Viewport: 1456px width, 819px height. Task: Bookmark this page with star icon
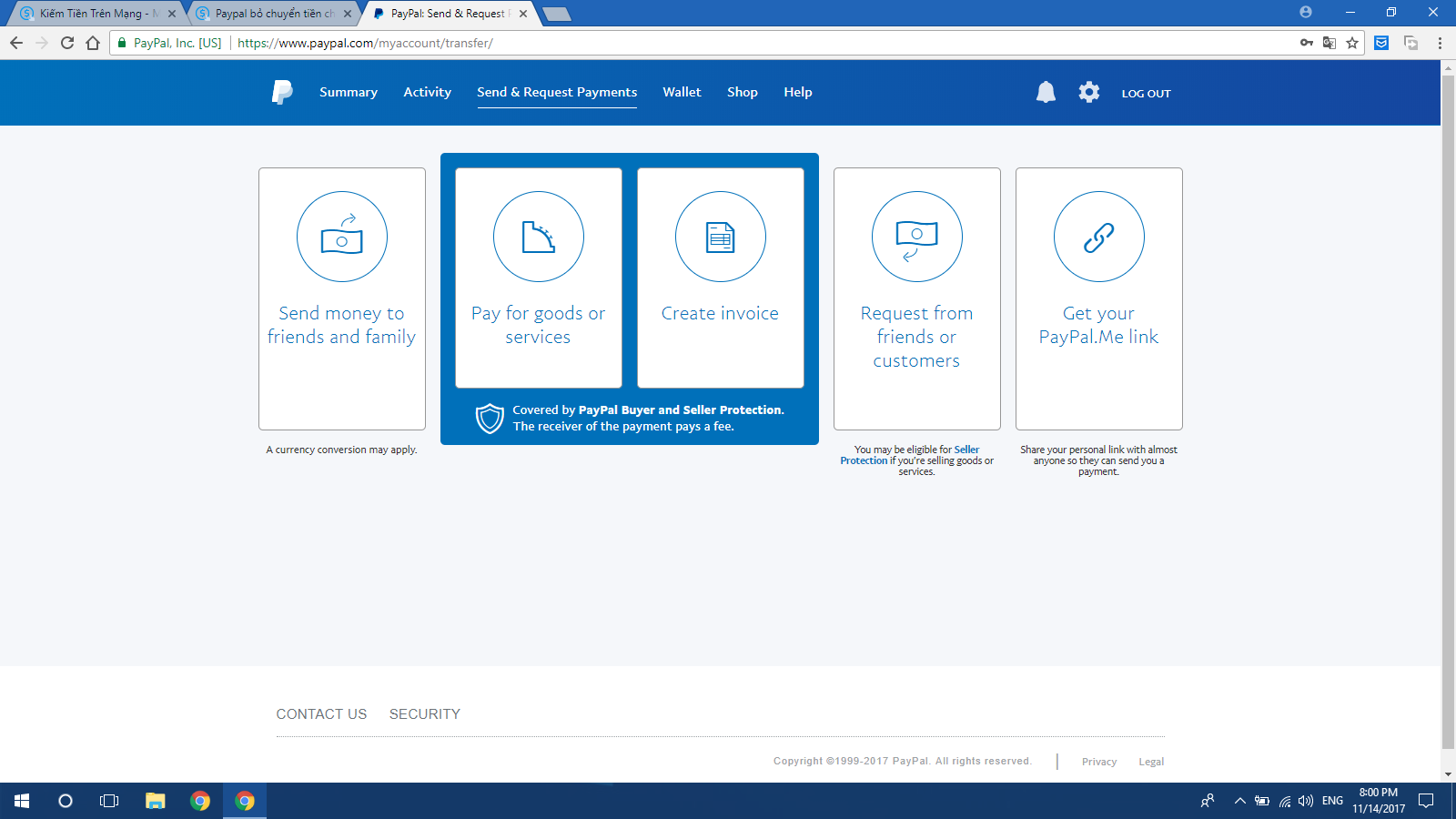pos(1352,43)
